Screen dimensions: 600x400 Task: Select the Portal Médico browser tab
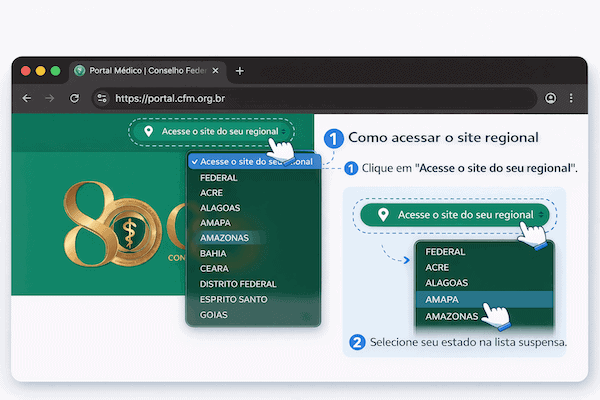[147, 71]
